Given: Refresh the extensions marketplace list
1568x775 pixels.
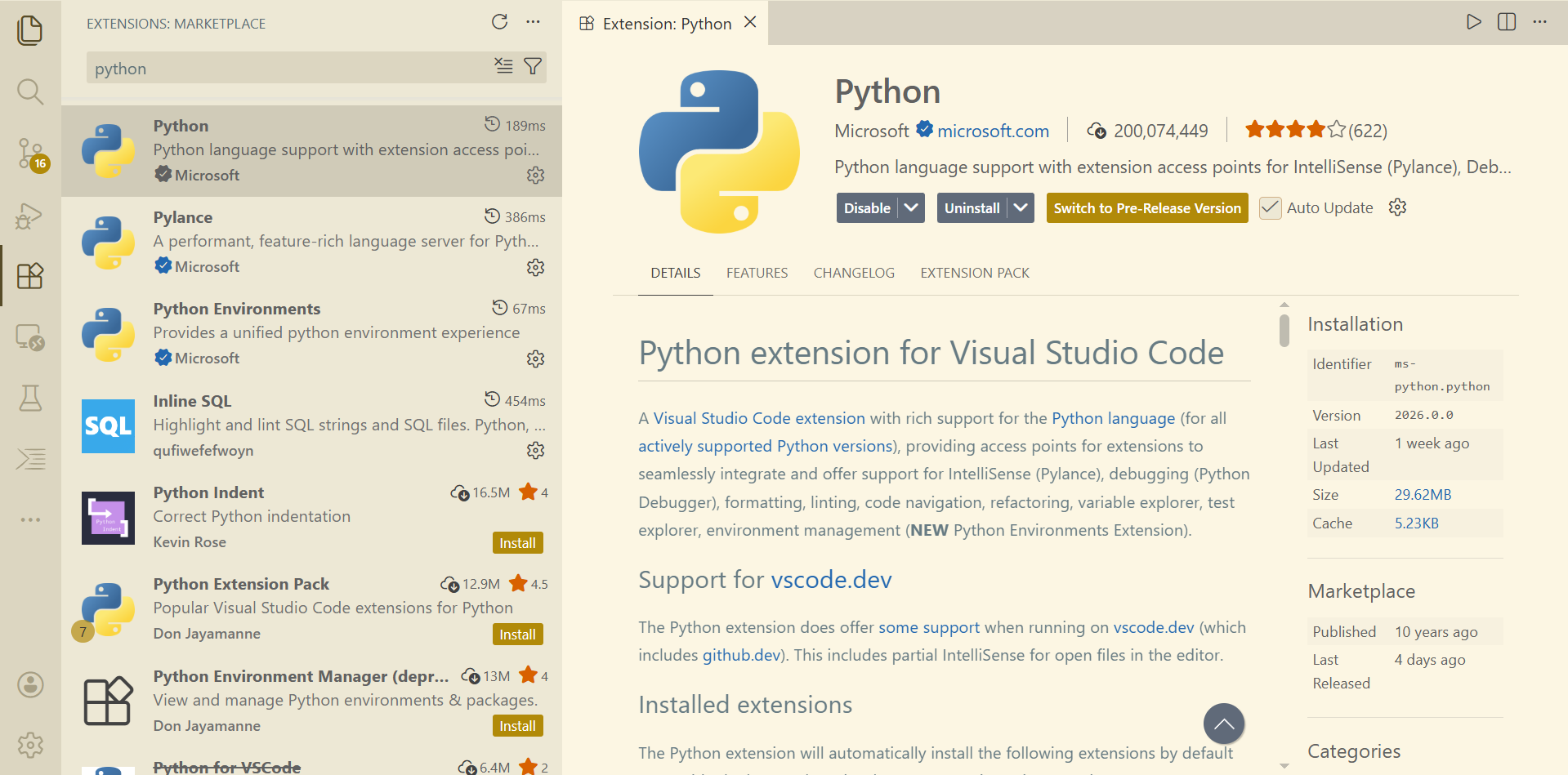Looking at the screenshot, I should tap(499, 22).
